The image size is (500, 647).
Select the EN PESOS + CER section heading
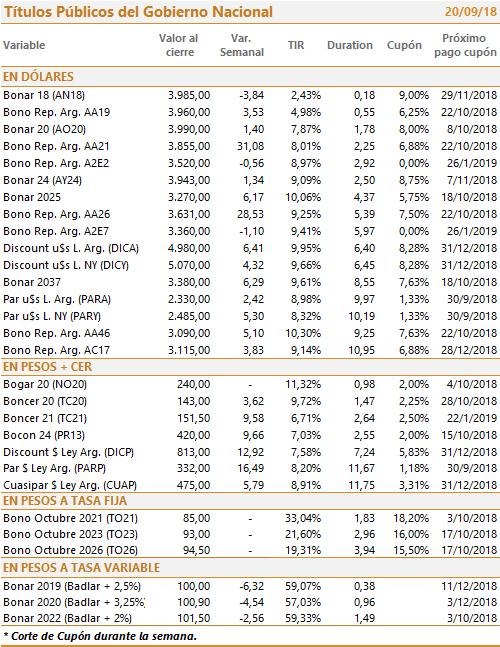click(x=47, y=367)
